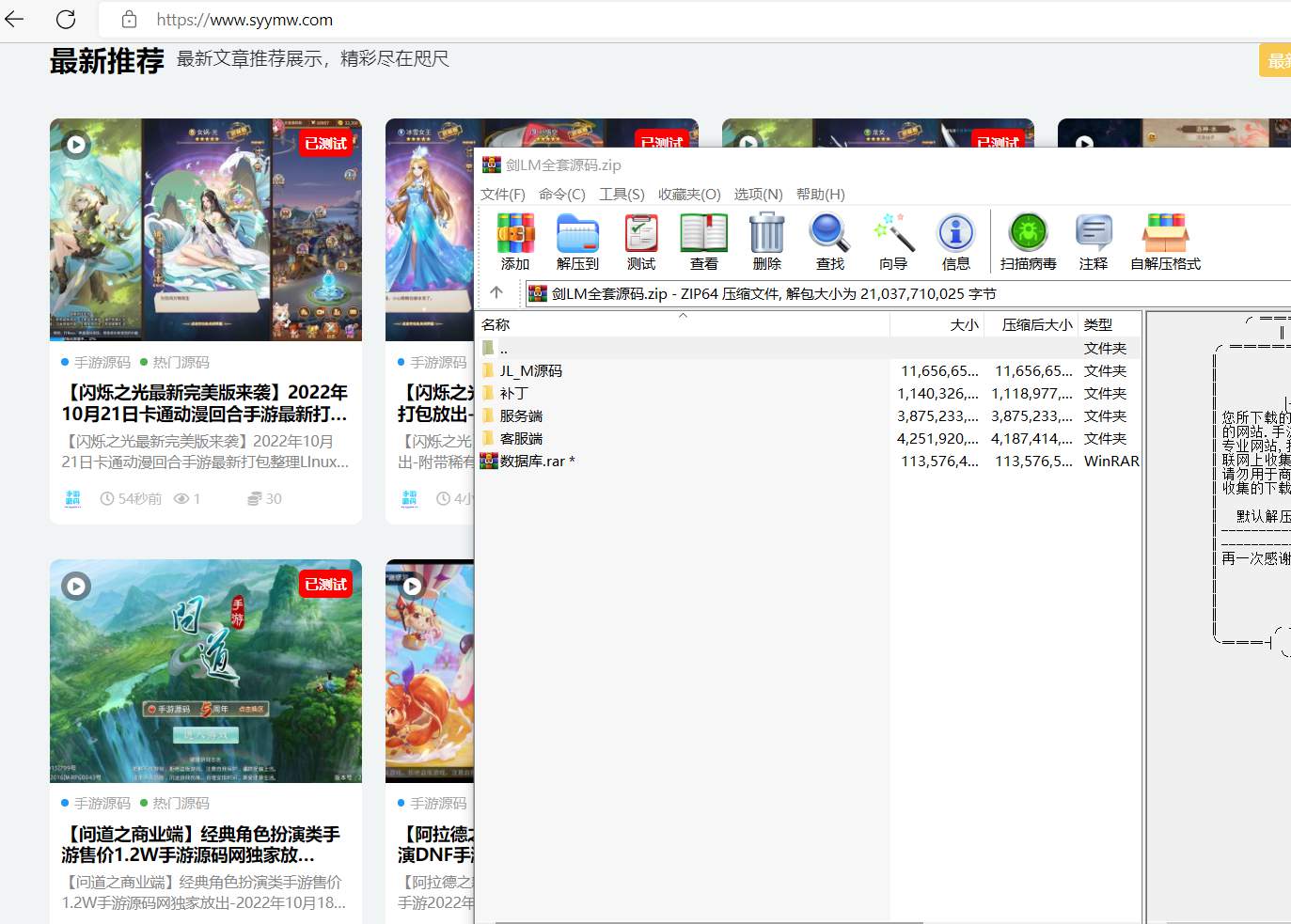Screen dimensions: 1291x924
Task: Select the 数据库.rar file name
Action: coord(537,462)
